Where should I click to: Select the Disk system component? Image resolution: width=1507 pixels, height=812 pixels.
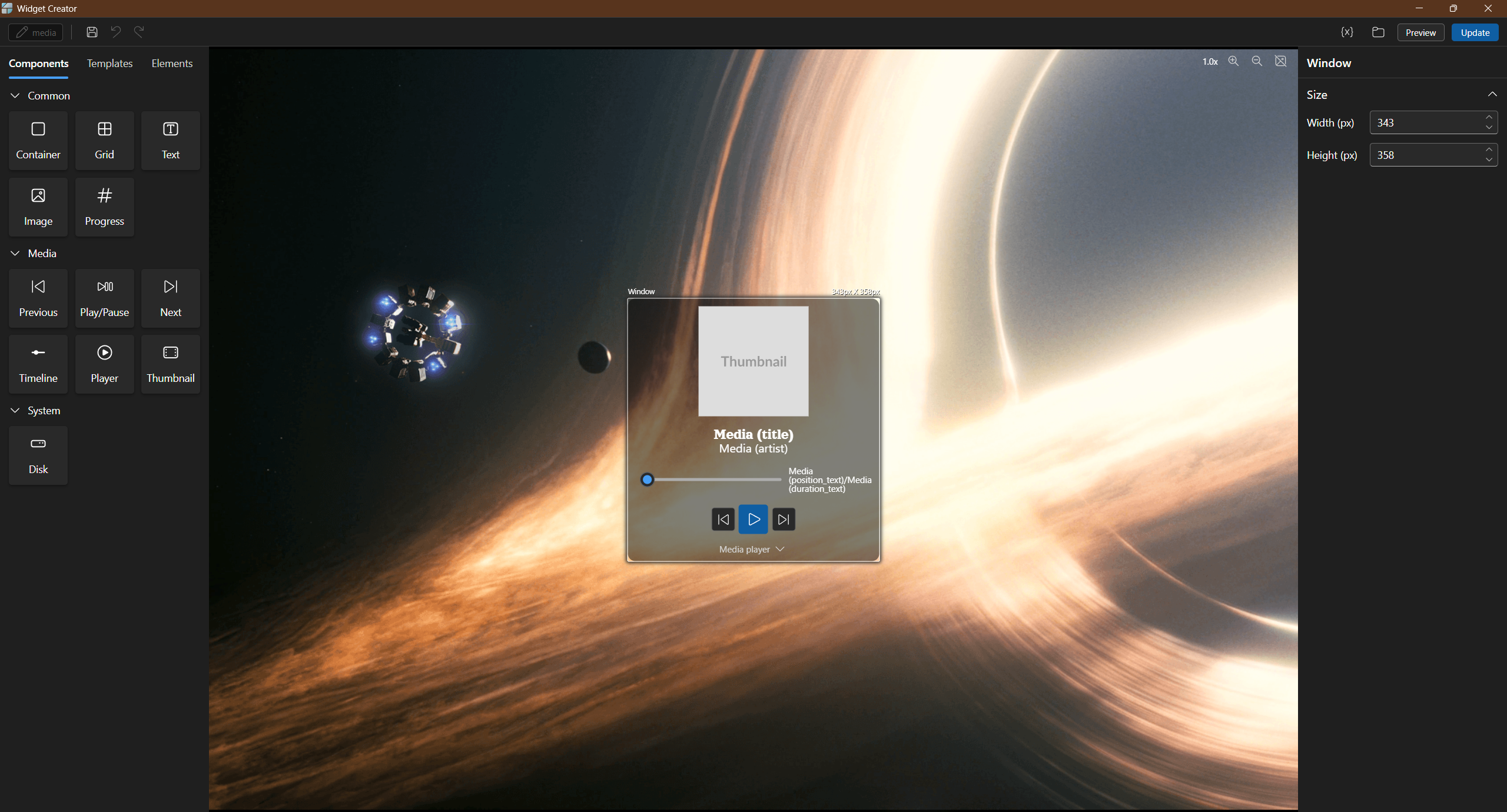point(37,455)
